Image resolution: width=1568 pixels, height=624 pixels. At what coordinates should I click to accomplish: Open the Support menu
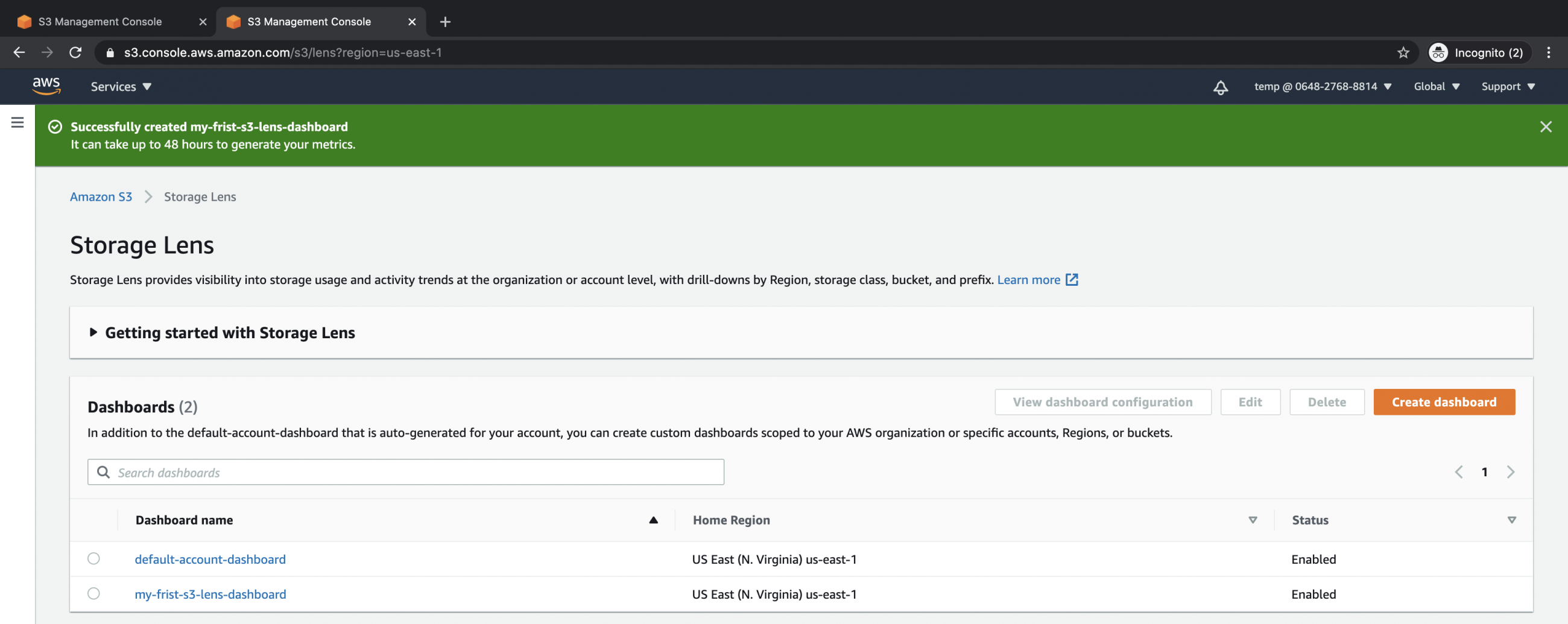(x=1507, y=86)
